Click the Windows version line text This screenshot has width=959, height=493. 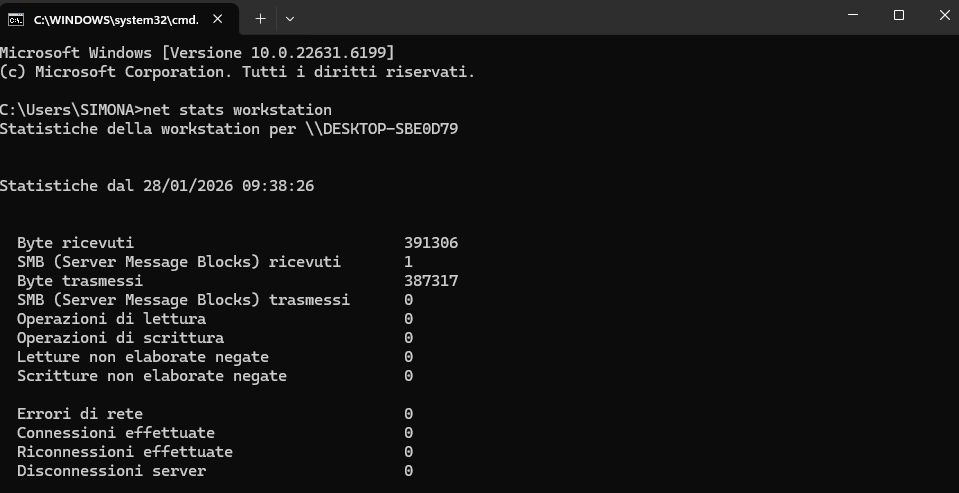click(x=198, y=53)
